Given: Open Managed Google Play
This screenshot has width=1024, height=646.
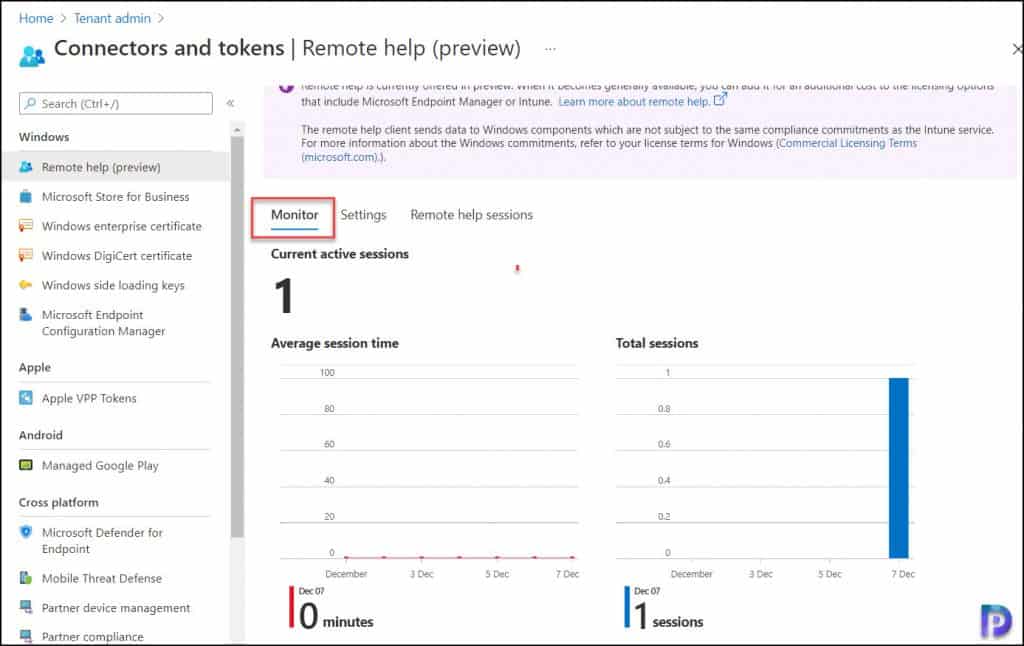Looking at the screenshot, I should click(100, 466).
